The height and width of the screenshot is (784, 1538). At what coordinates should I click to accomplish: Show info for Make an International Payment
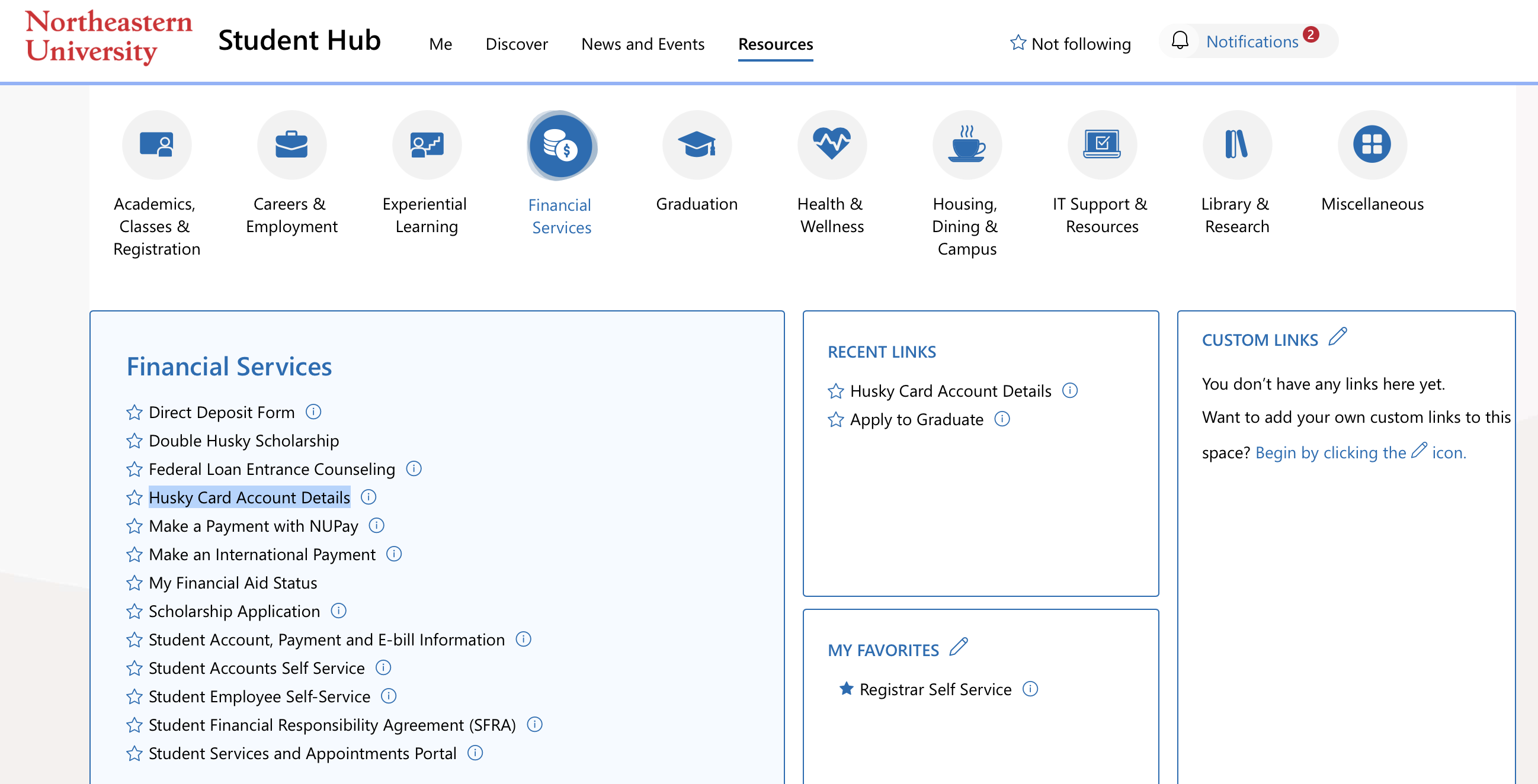pyautogui.click(x=394, y=554)
